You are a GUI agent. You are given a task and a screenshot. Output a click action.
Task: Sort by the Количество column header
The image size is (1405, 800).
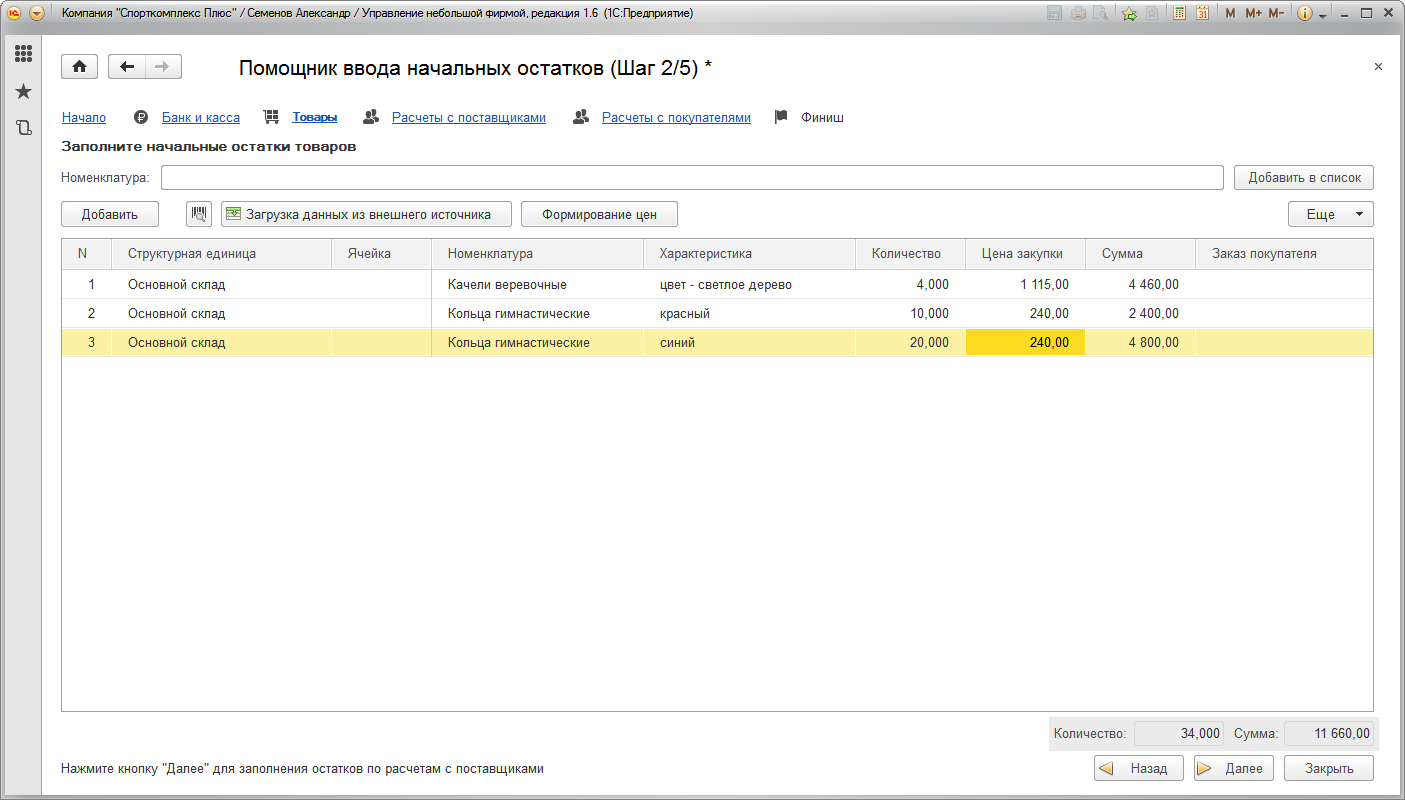coord(906,253)
